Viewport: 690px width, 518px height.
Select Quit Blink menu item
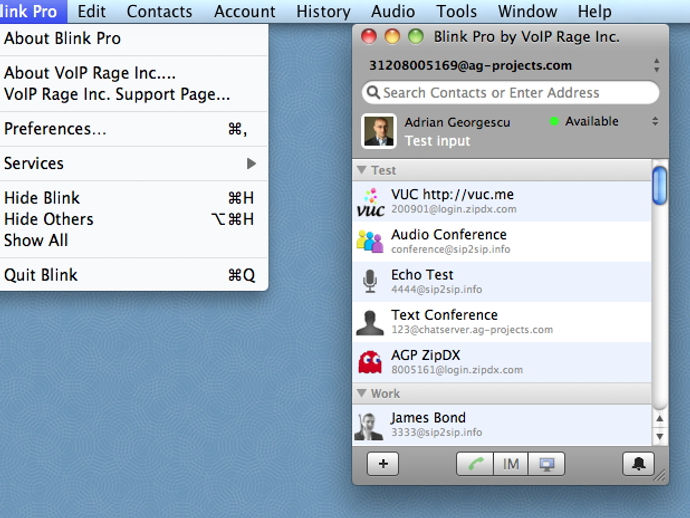point(134,275)
